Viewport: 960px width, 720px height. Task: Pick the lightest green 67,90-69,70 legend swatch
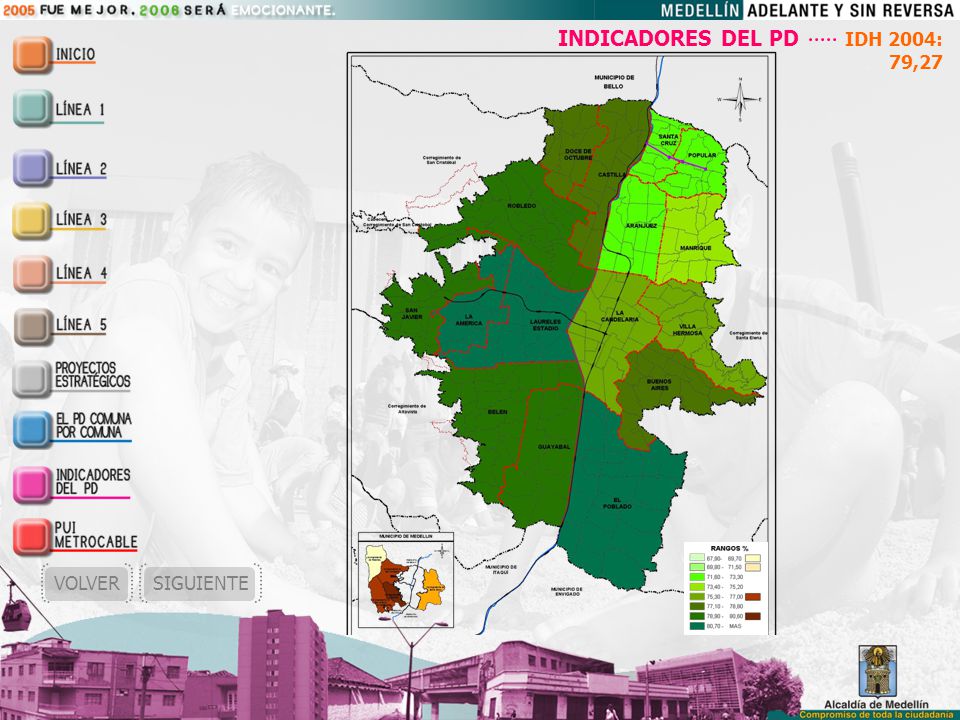click(x=697, y=558)
